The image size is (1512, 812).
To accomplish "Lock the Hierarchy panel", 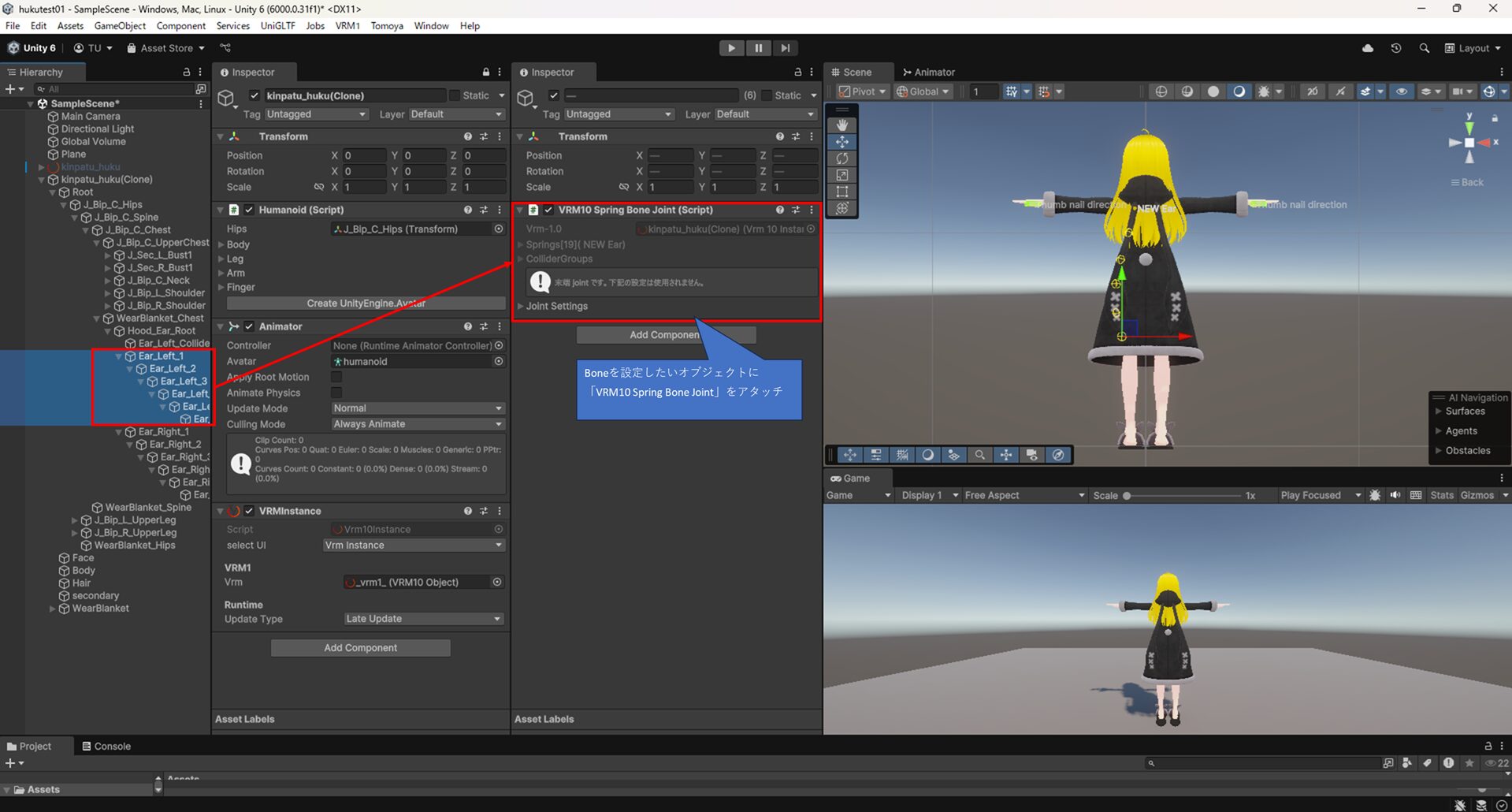I will click(187, 72).
